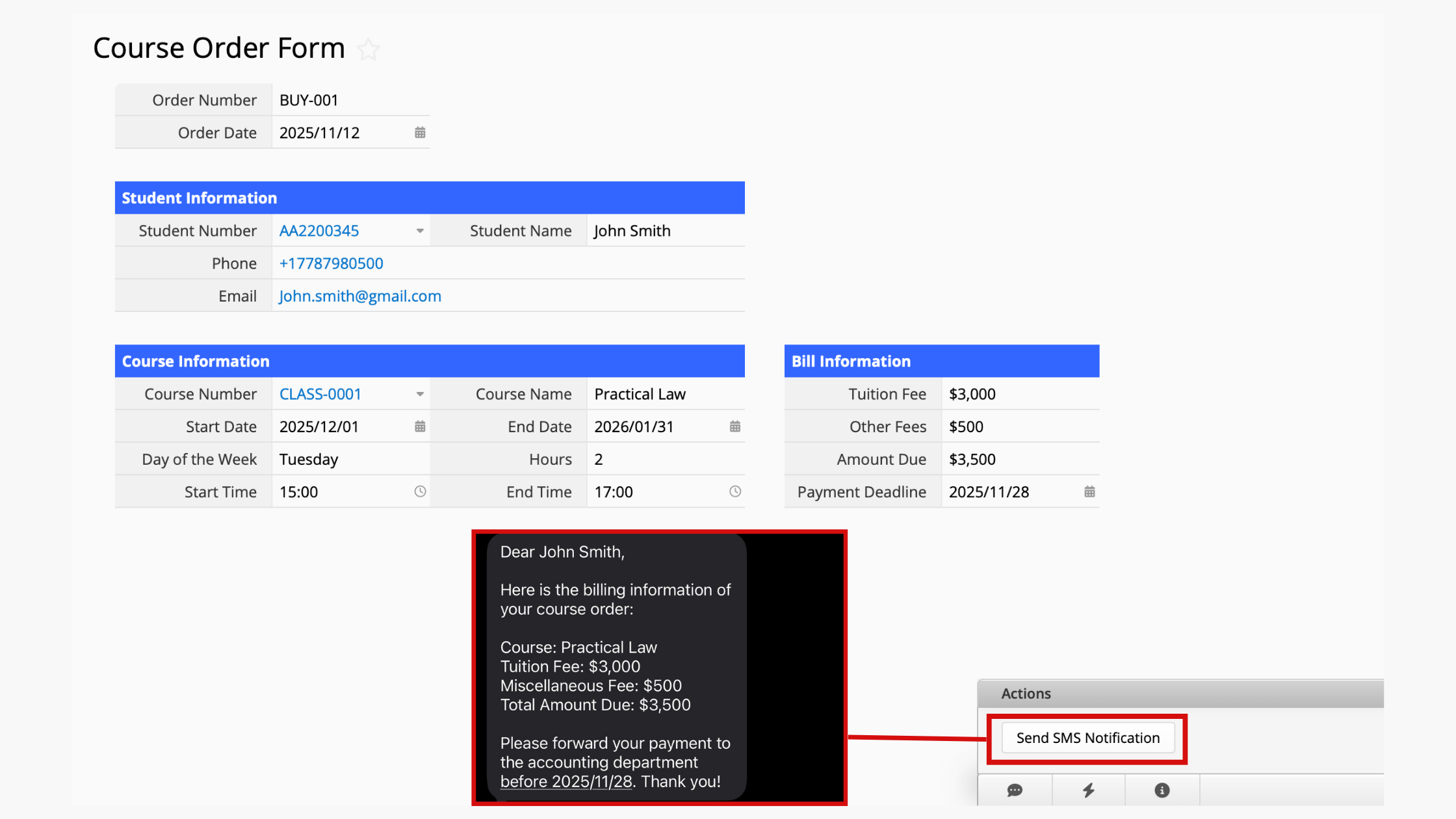Open the Payment Deadline calendar icon
Screen dimensions: 1456x819
(x=1089, y=491)
